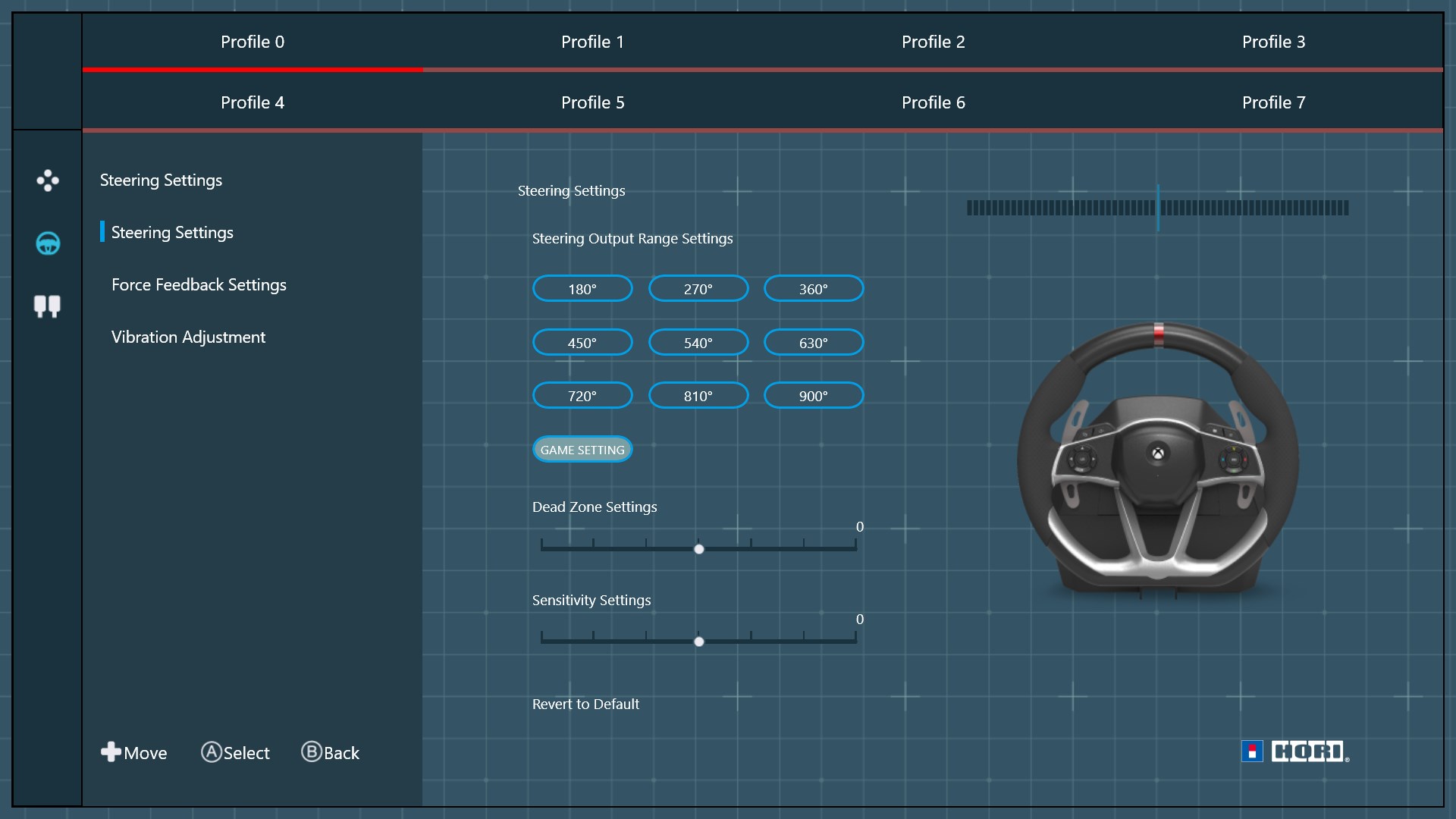Screen dimensions: 1456x819
Task: Click the HORI logo
Action: point(1295,752)
